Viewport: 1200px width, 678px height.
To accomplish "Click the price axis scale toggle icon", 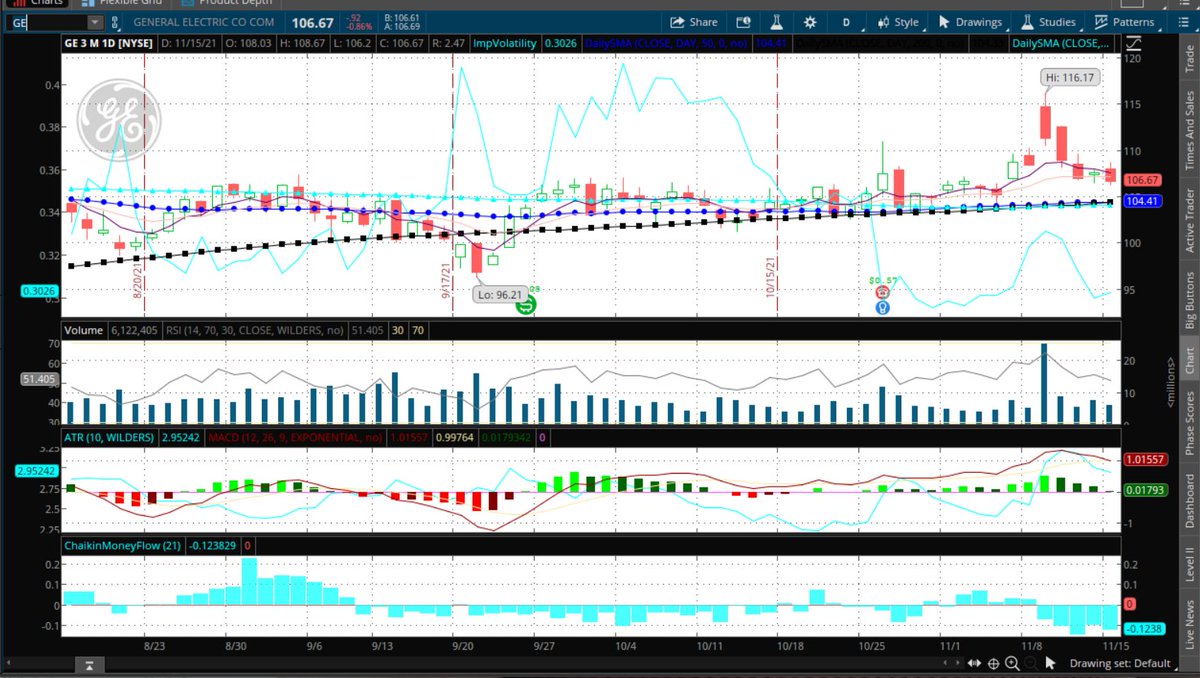I will click(1131, 43).
